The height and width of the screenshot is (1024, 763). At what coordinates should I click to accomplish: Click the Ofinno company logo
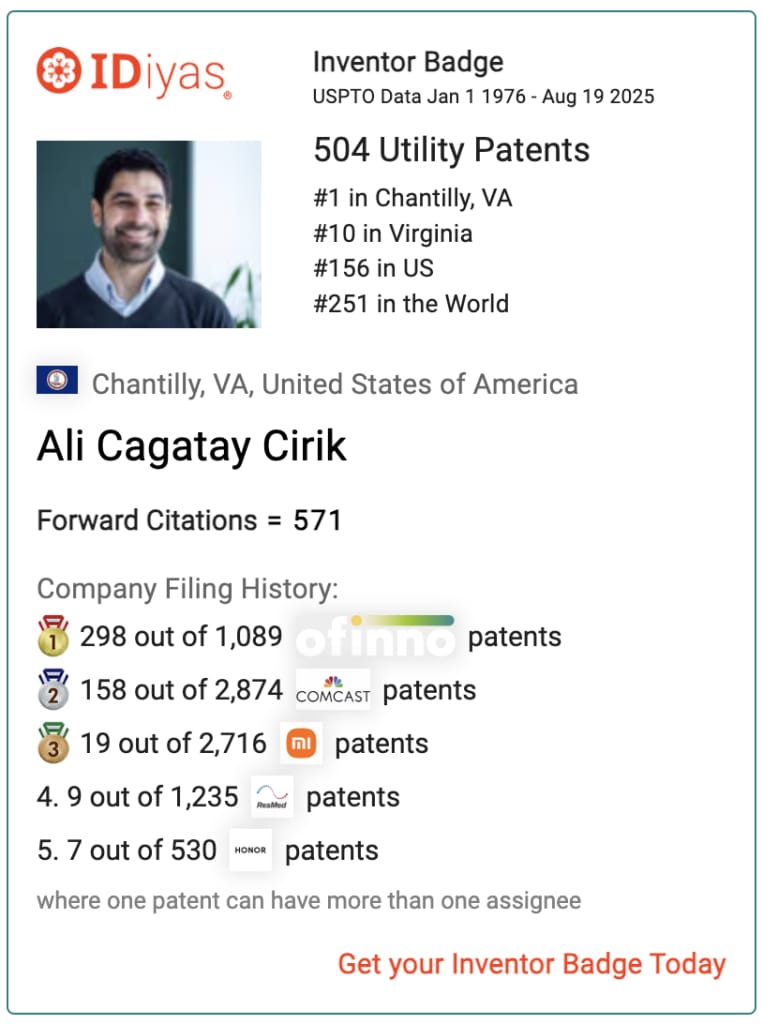tap(375, 637)
